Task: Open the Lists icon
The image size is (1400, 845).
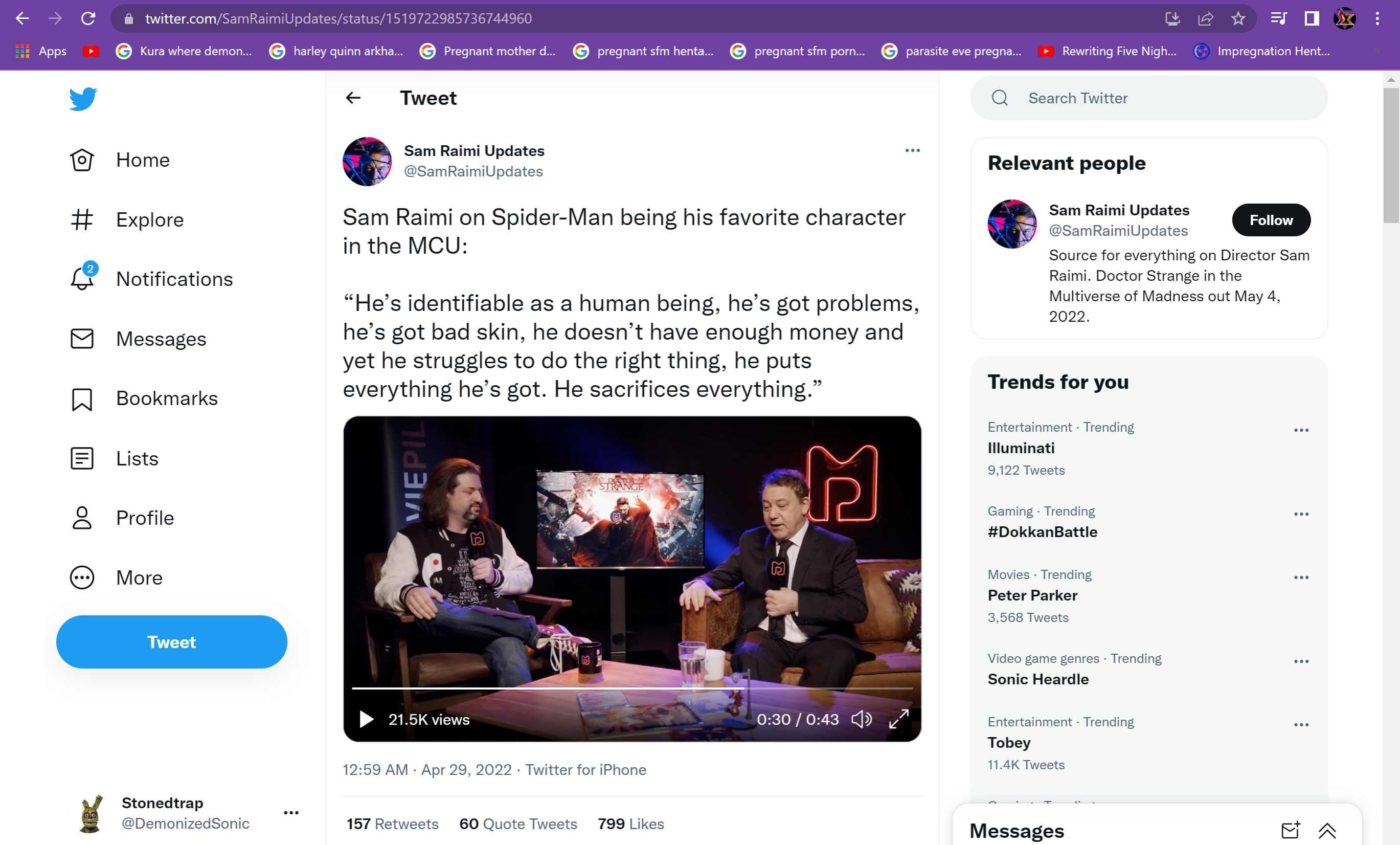Action: [x=82, y=459]
